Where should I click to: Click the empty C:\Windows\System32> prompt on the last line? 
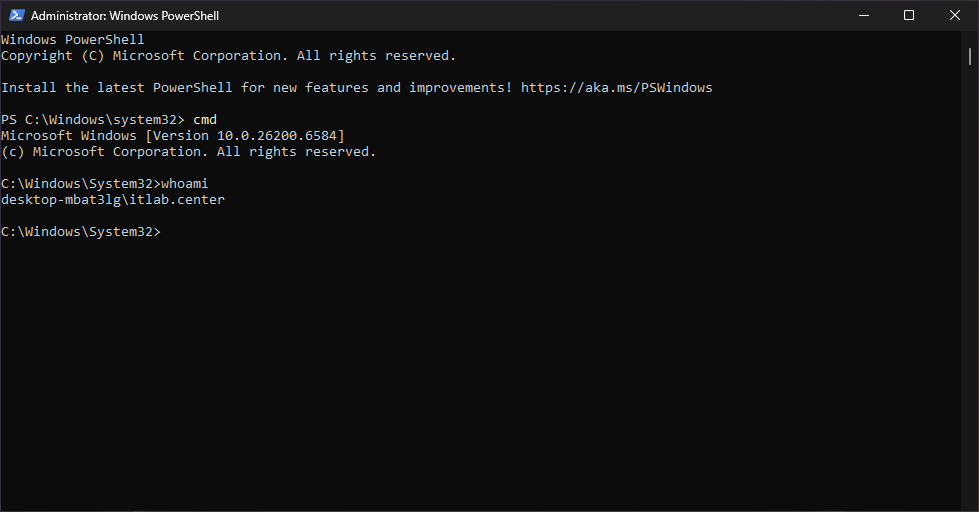click(80, 232)
